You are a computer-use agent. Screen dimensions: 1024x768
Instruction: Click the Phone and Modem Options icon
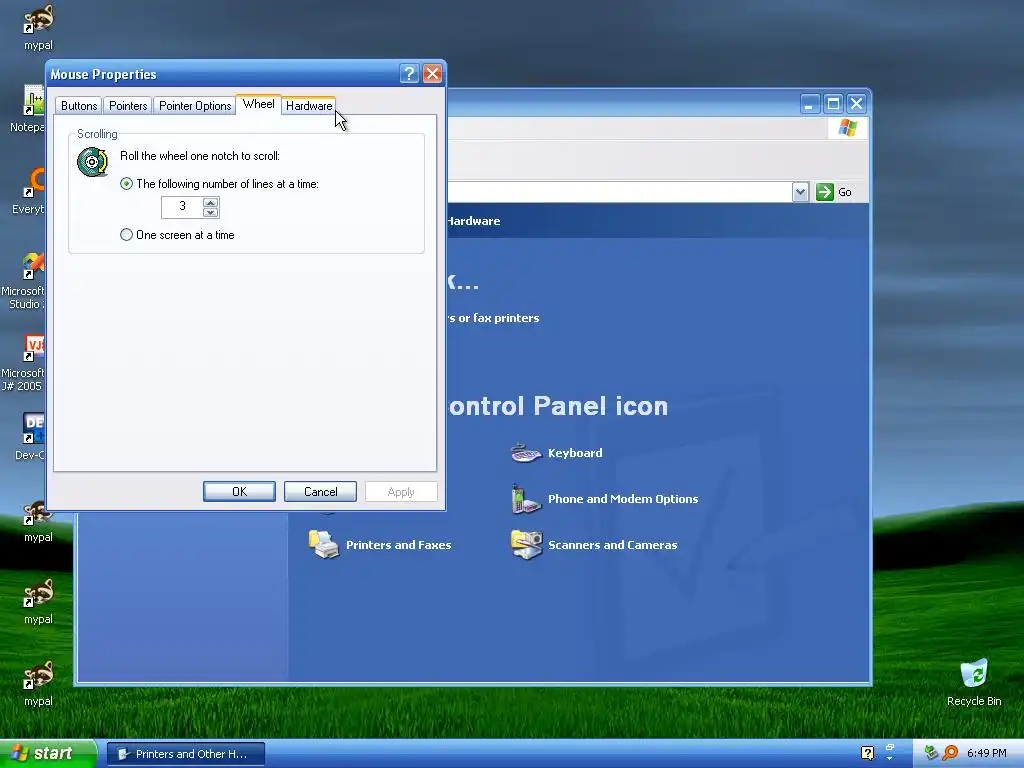(526, 499)
